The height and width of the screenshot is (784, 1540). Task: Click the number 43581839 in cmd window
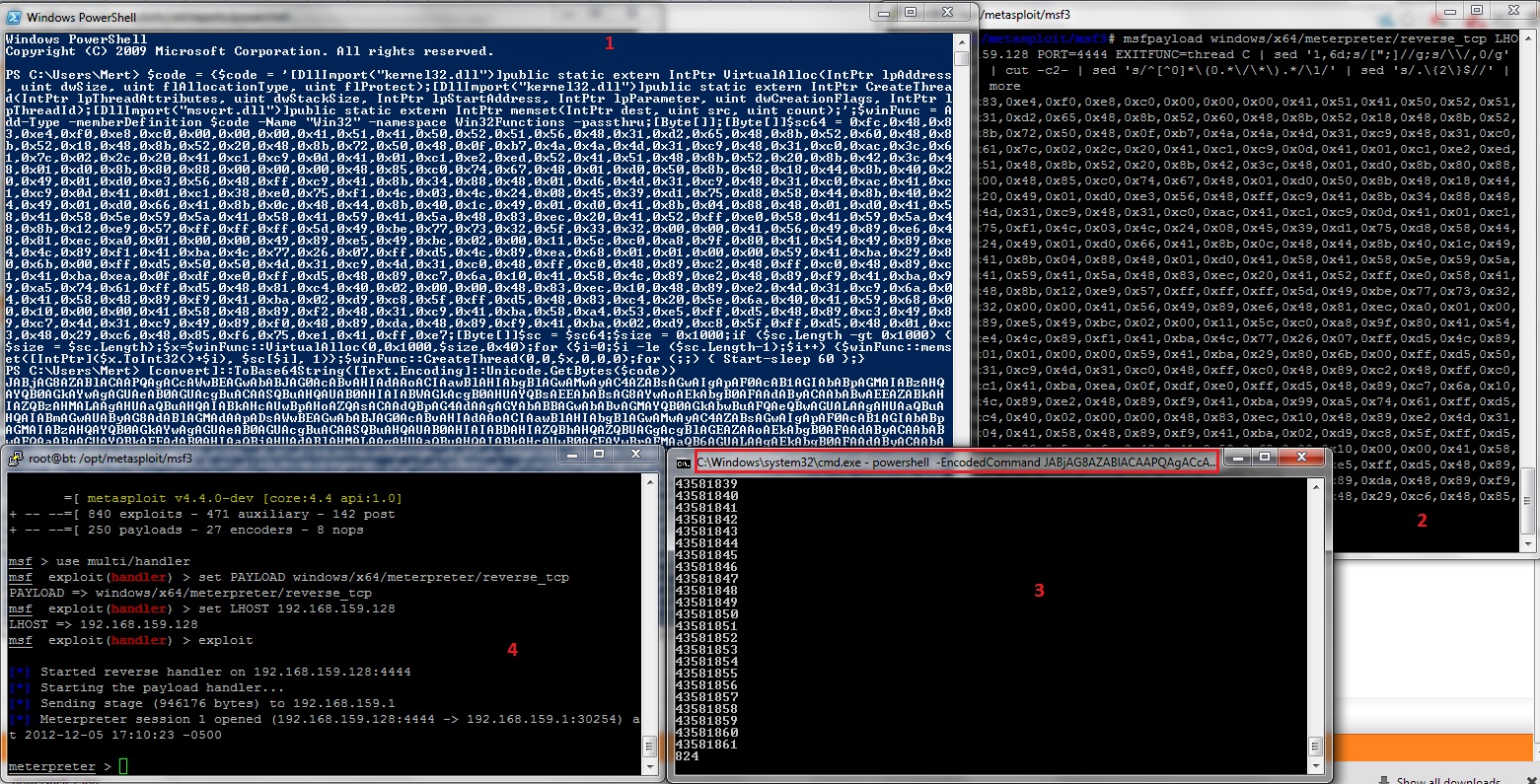tap(706, 484)
